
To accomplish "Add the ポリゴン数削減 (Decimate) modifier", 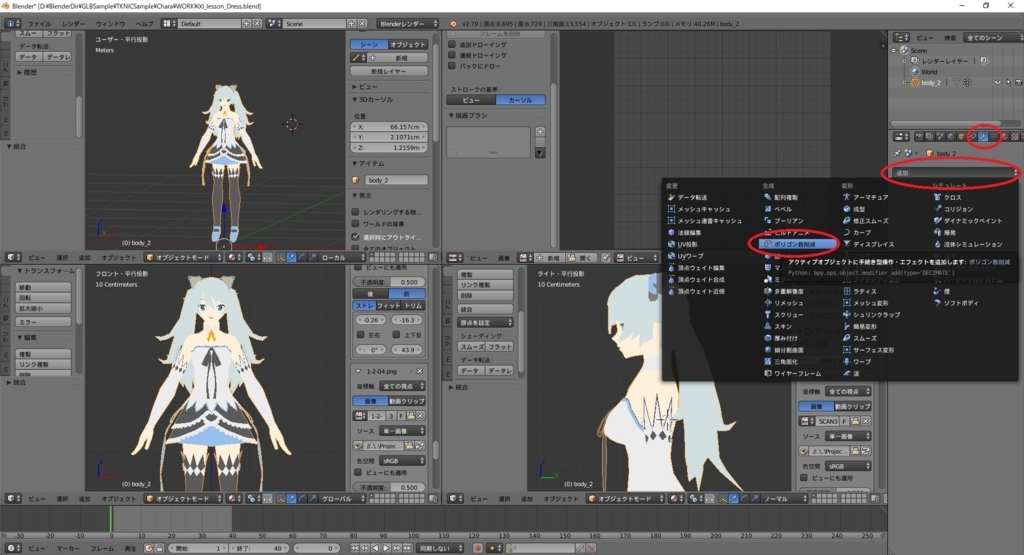I will [799, 244].
